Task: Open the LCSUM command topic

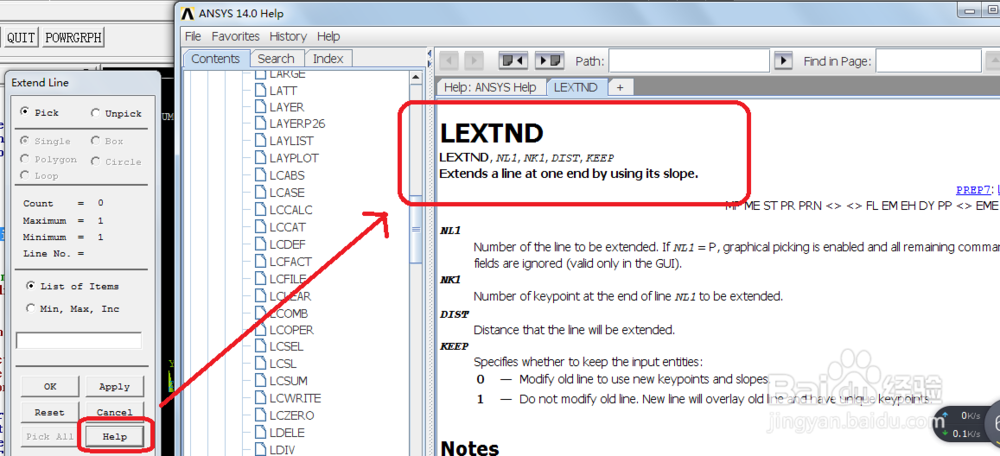Action: (288, 381)
